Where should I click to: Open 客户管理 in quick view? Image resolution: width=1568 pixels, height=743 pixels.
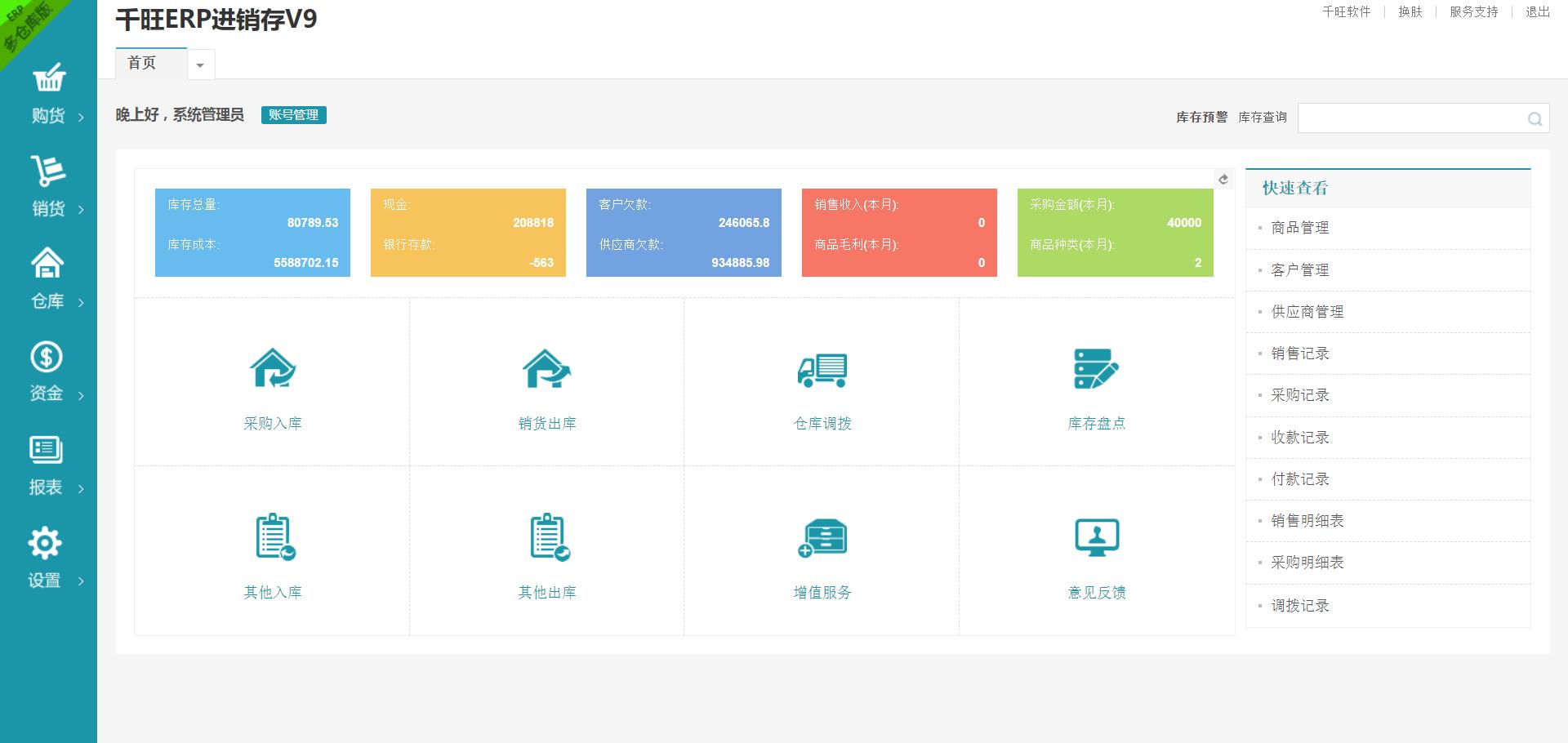tap(1300, 269)
